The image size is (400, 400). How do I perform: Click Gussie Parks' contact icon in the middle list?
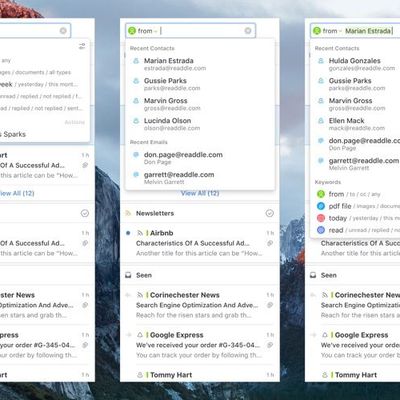click(136, 81)
